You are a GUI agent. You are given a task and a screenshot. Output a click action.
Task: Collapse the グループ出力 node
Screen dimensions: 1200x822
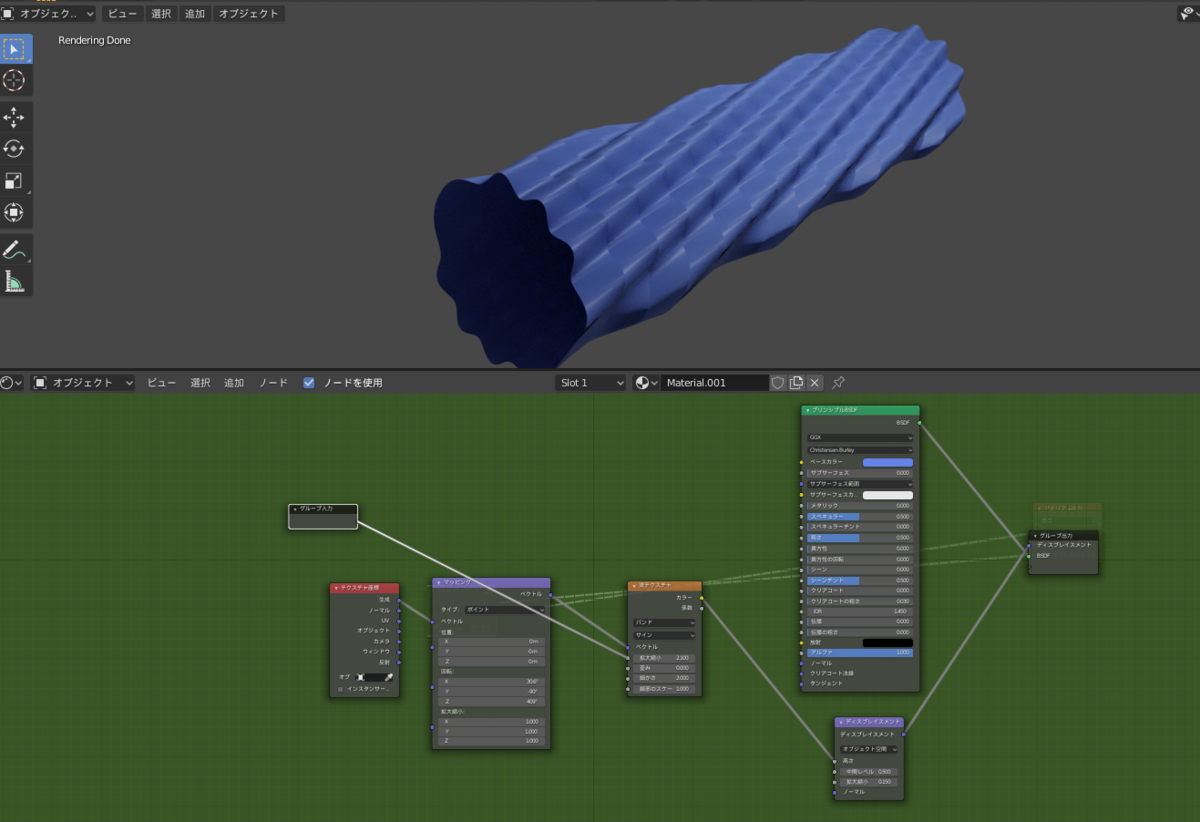point(1035,535)
